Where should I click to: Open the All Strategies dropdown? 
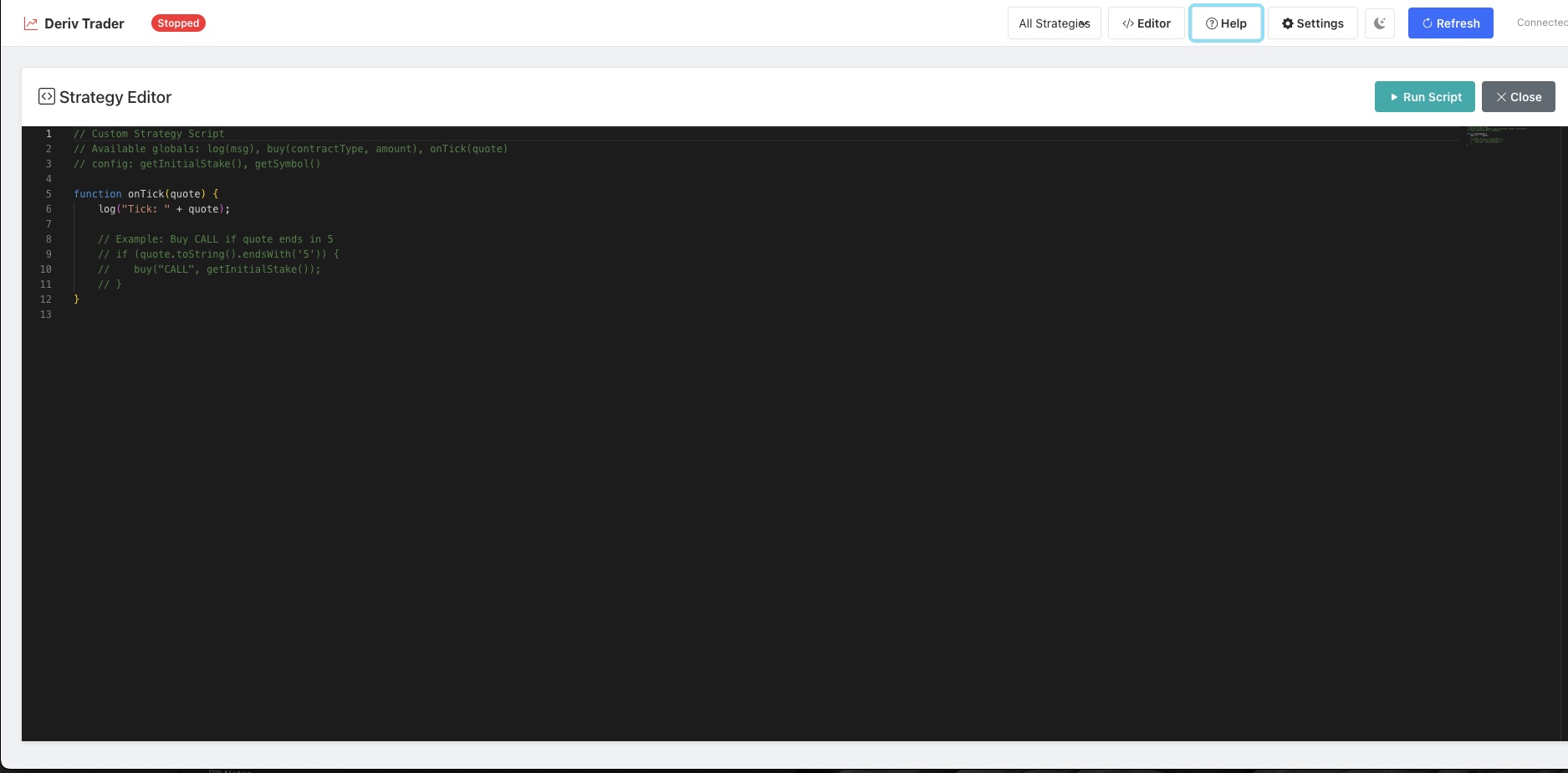(x=1053, y=23)
